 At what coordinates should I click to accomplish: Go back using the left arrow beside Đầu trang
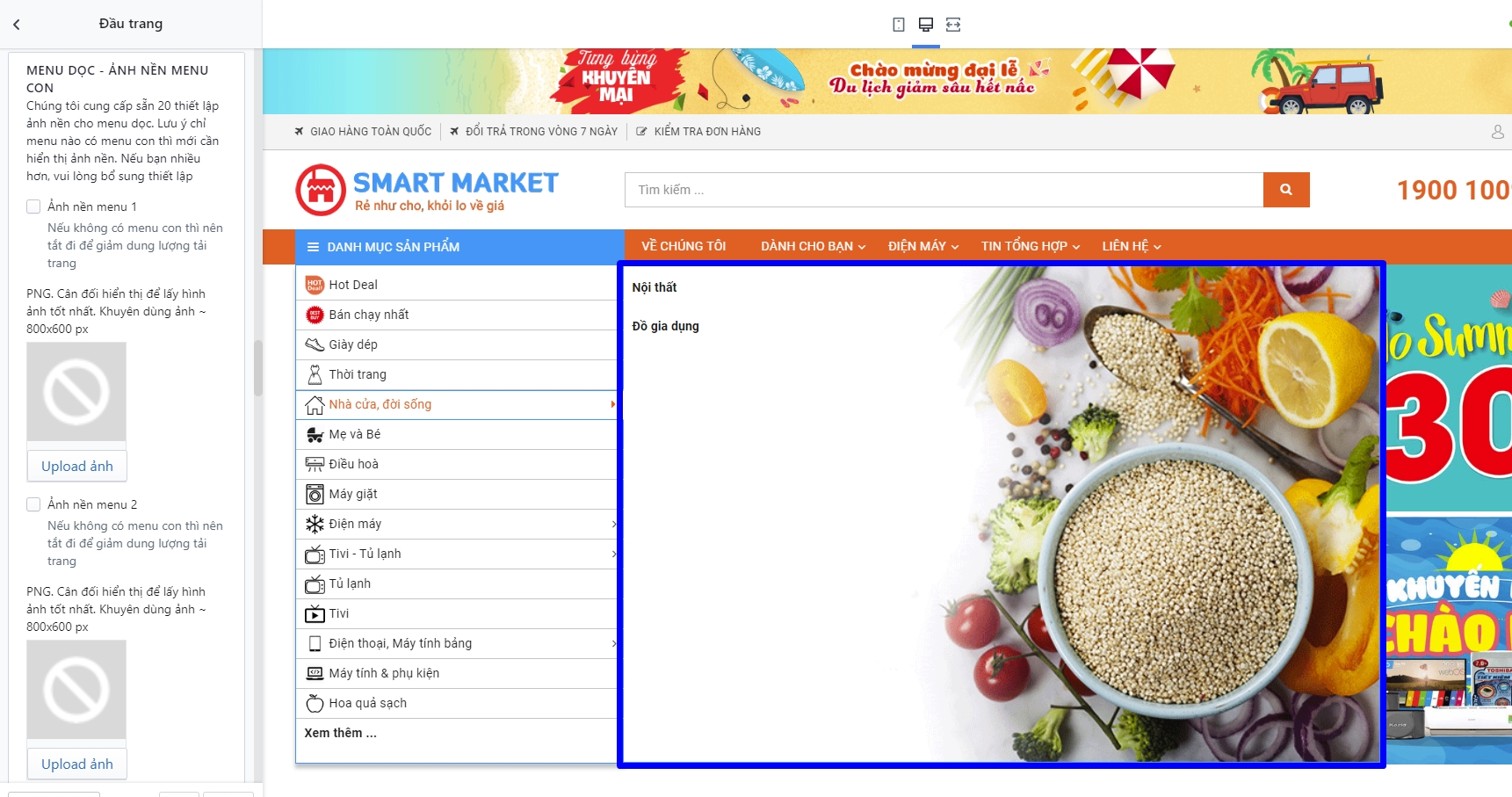(17, 25)
